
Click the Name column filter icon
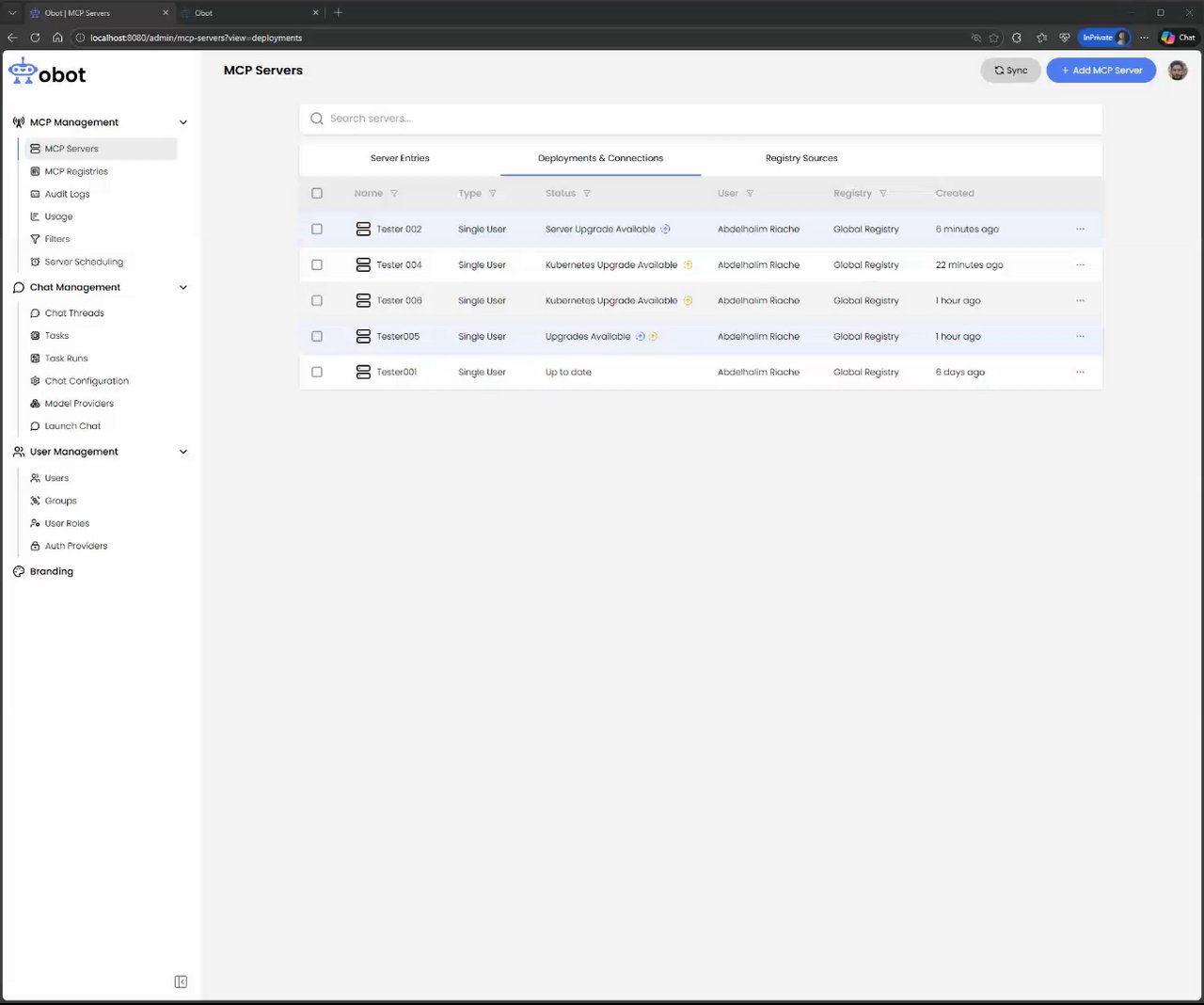(x=394, y=194)
